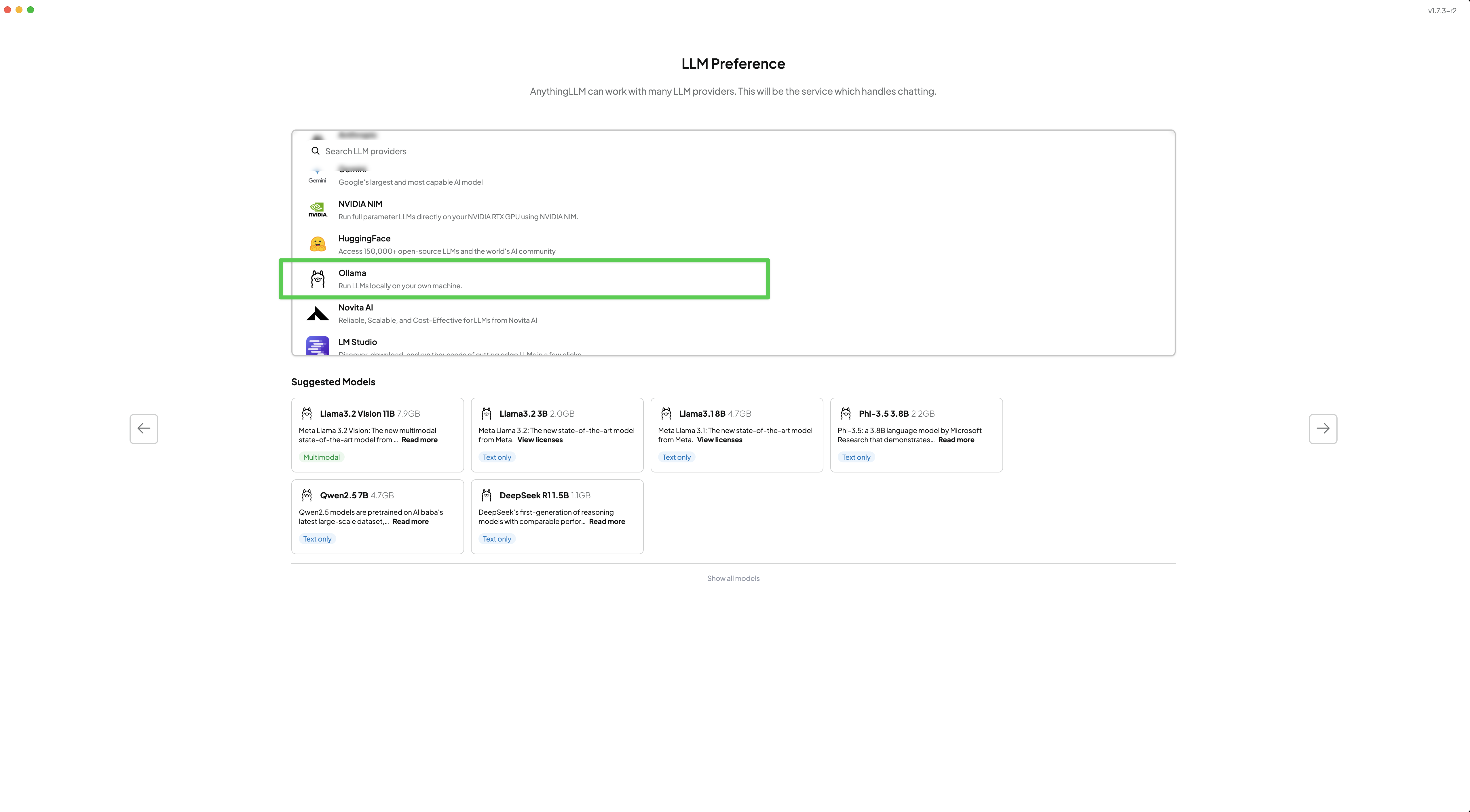Go back with the left arrow button

click(x=144, y=428)
